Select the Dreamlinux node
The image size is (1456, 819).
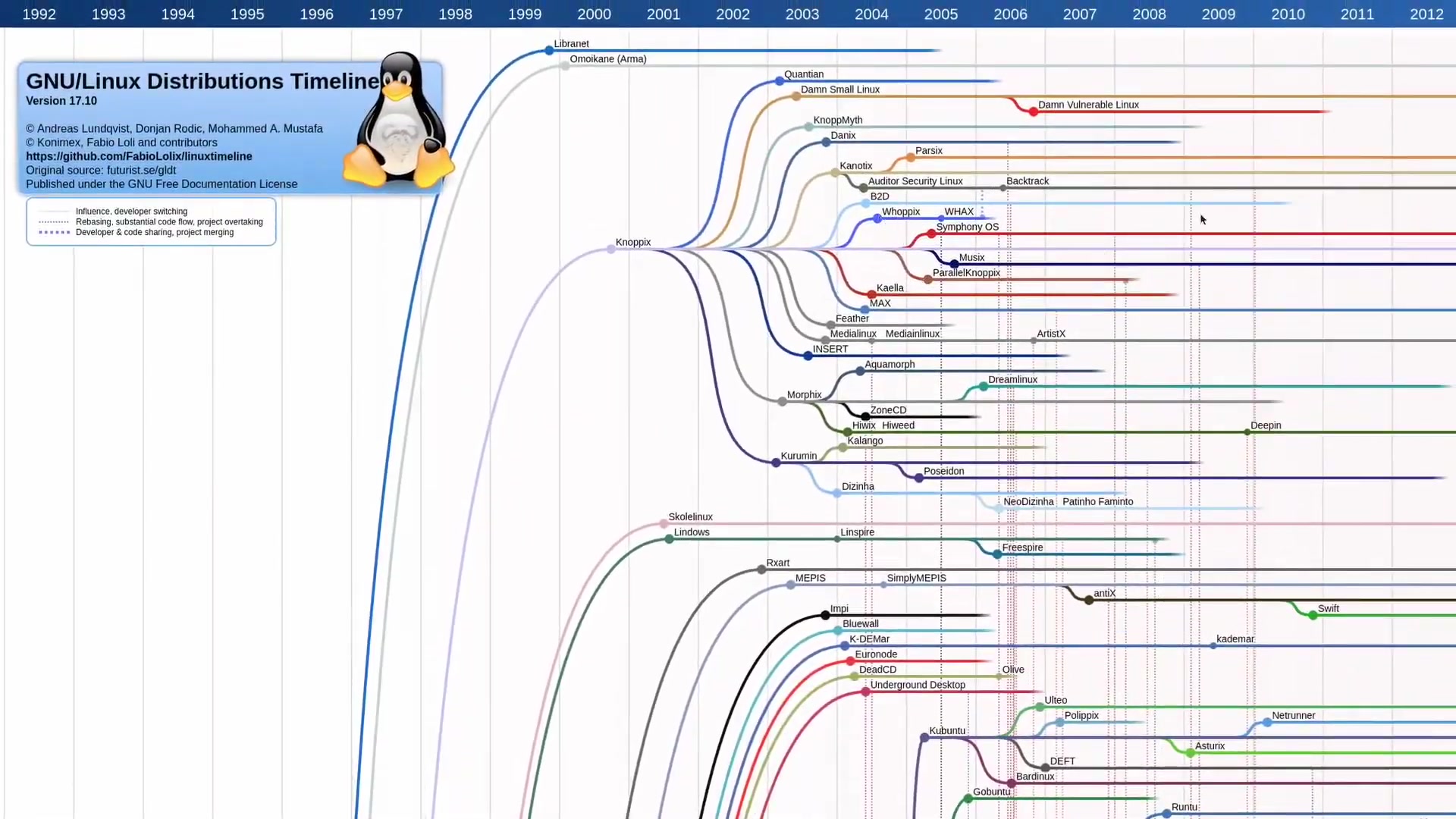(984, 387)
